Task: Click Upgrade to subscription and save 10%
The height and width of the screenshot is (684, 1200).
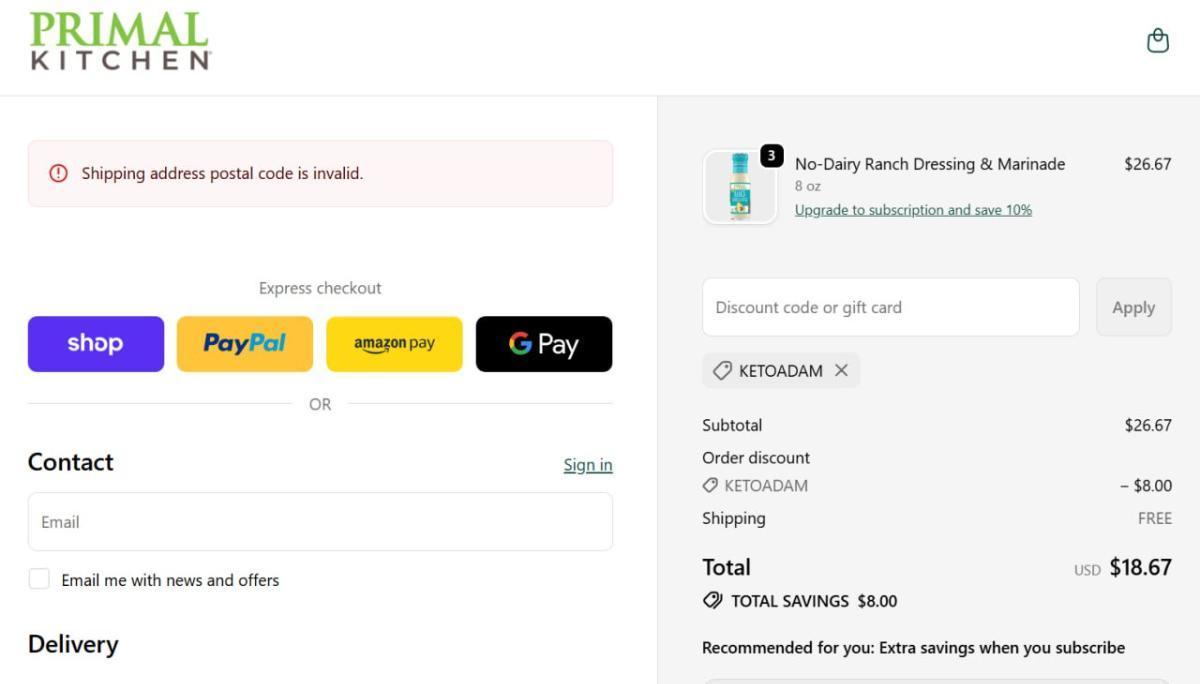Action: pos(913,210)
